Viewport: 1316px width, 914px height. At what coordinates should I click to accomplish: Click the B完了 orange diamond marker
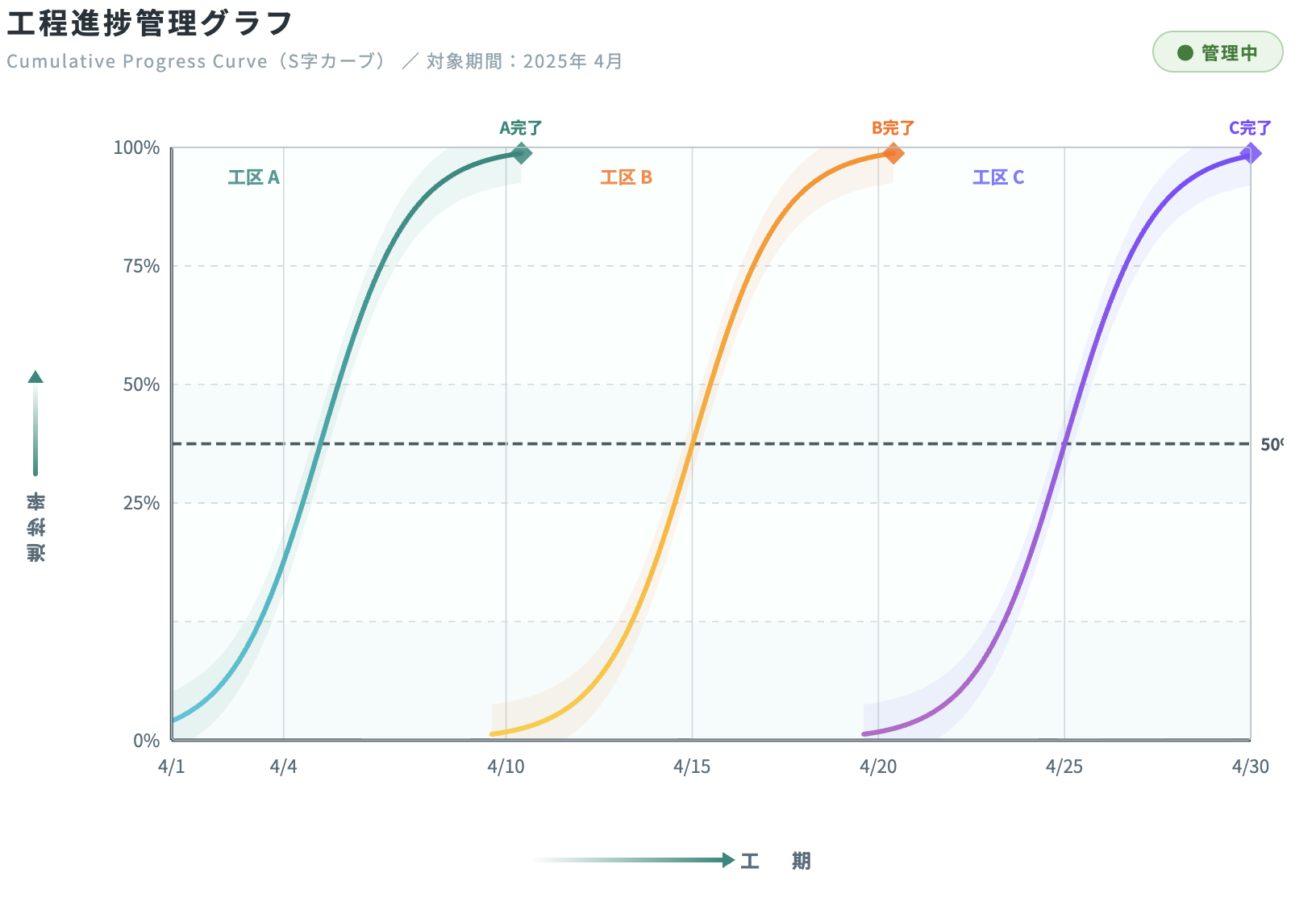(x=893, y=153)
